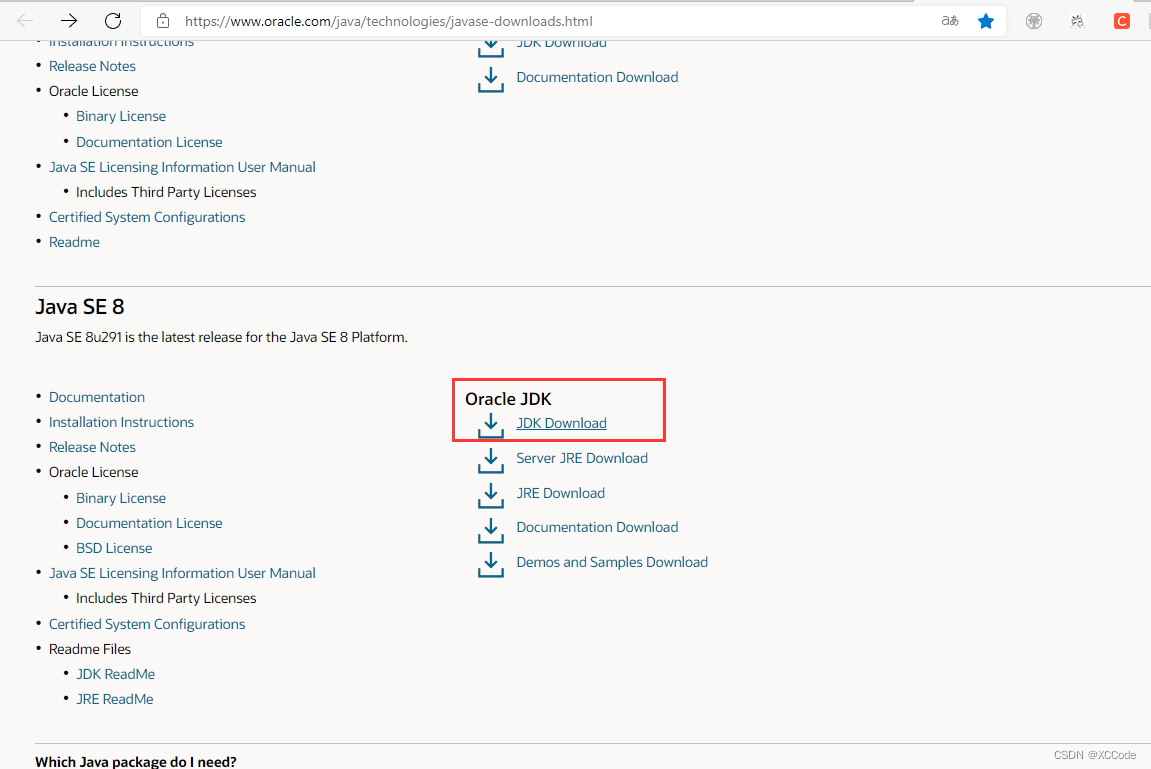Click the translate icon in the address bar
The width and height of the screenshot is (1151, 769).
click(950, 21)
